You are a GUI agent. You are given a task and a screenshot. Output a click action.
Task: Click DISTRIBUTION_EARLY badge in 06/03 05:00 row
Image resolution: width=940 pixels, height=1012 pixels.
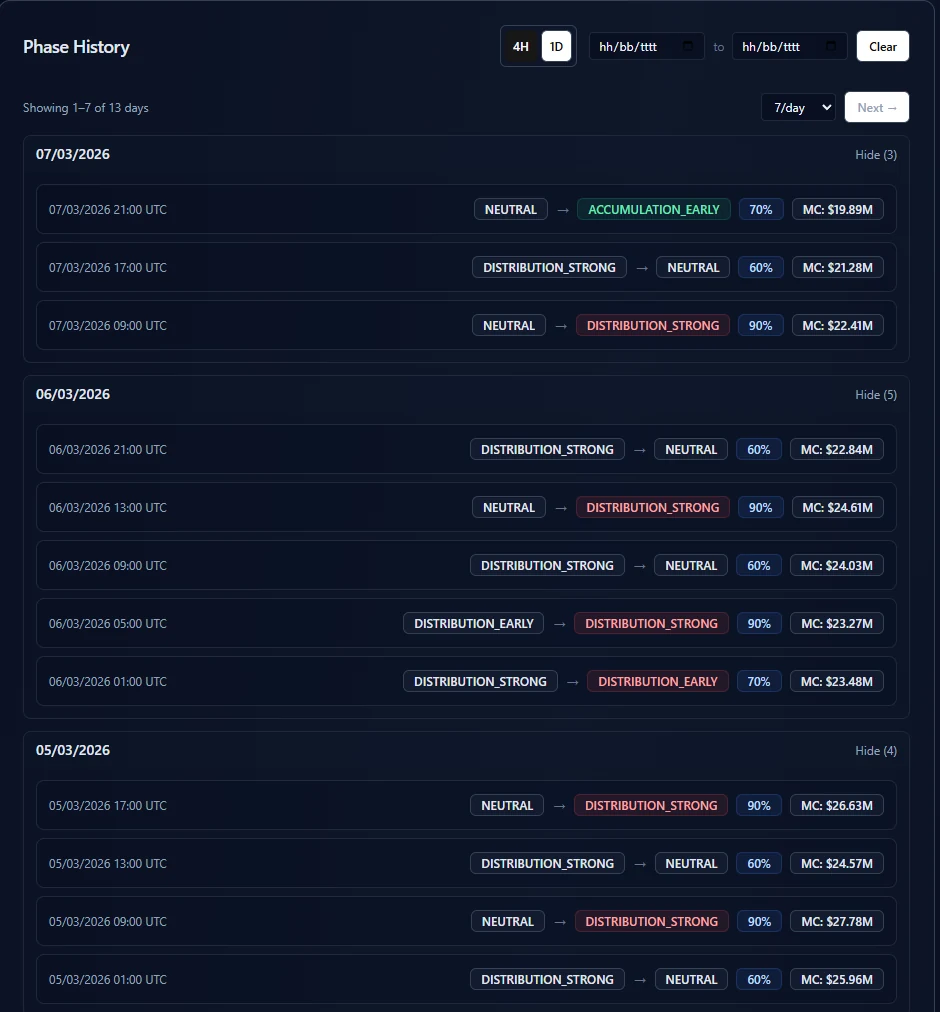(x=473, y=624)
